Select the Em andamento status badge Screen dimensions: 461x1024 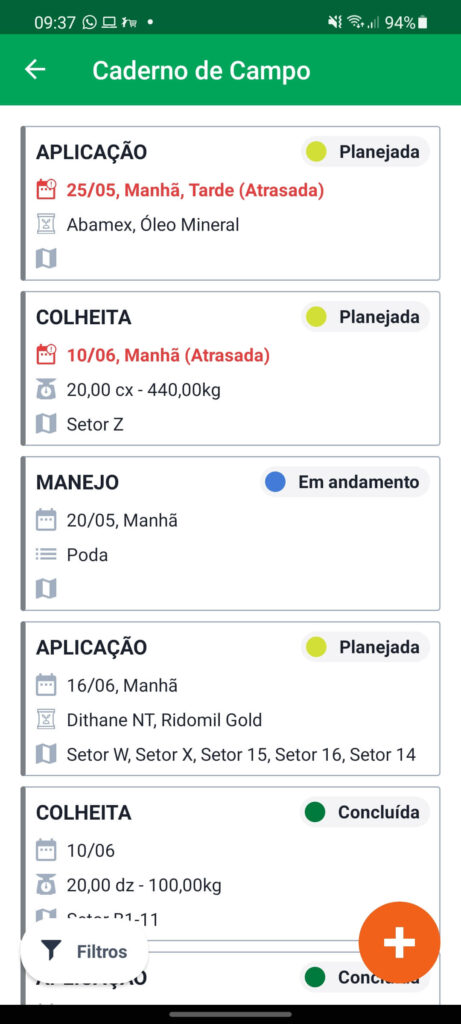click(345, 483)
